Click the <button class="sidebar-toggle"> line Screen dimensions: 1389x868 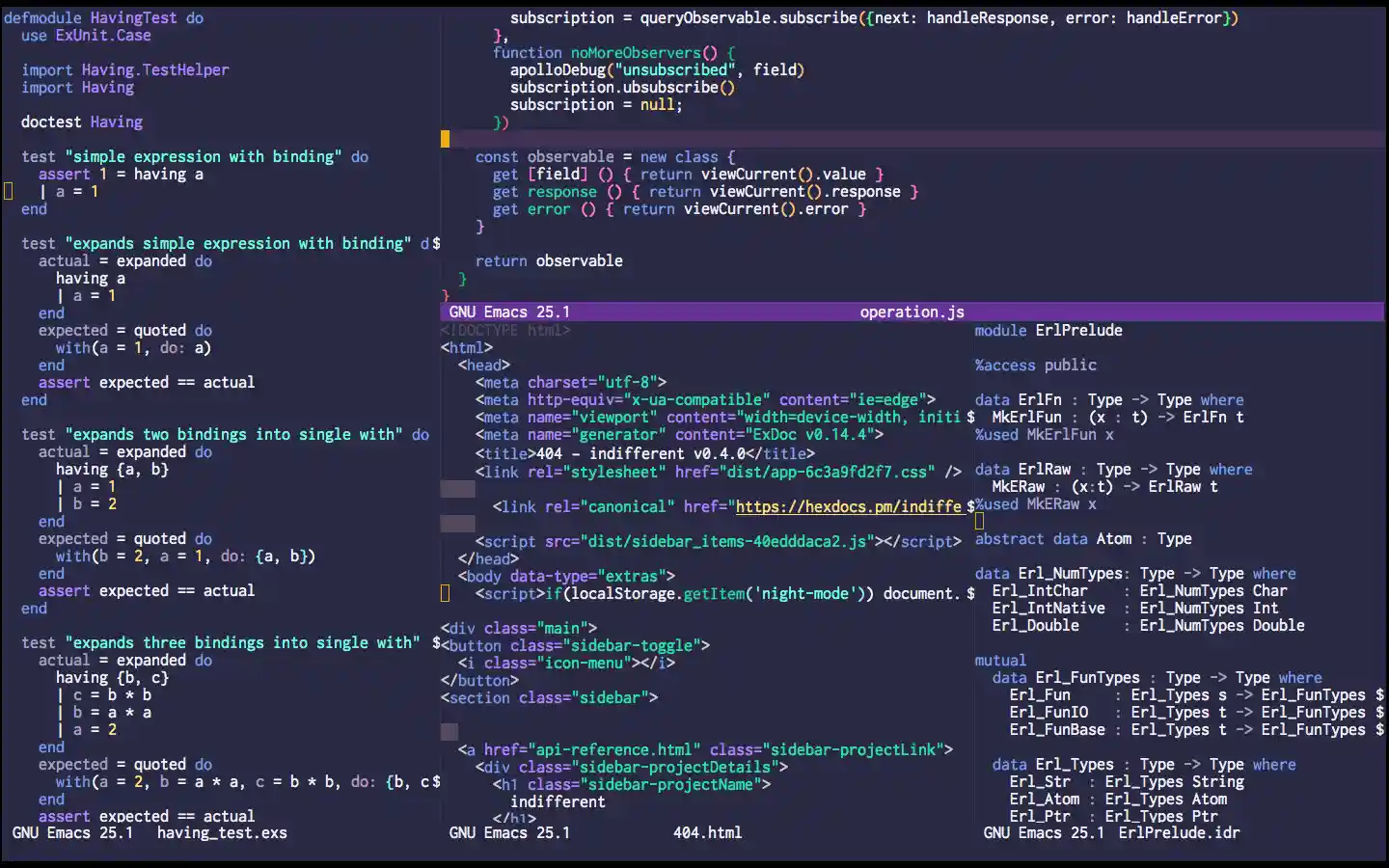(575, 645)
